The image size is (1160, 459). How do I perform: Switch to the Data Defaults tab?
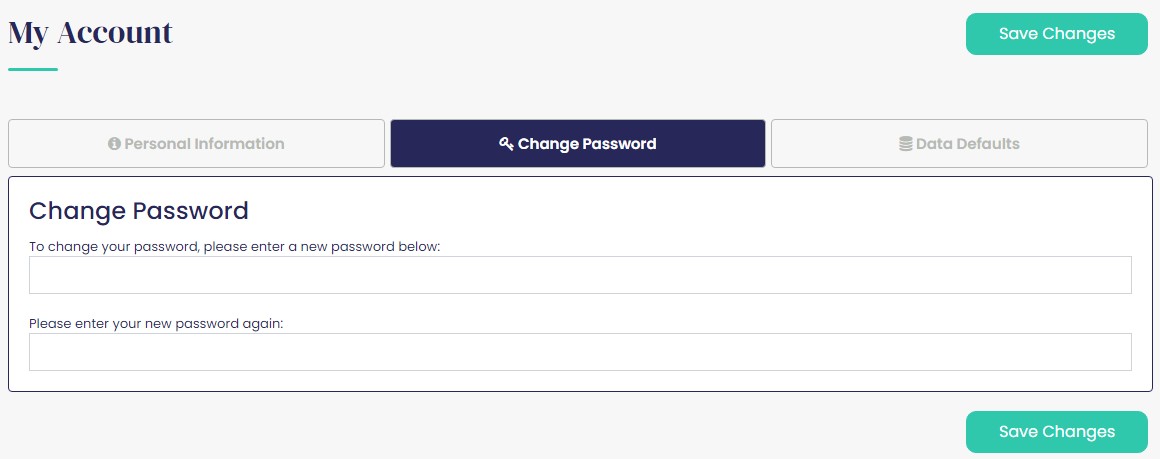tap(960, 144)
